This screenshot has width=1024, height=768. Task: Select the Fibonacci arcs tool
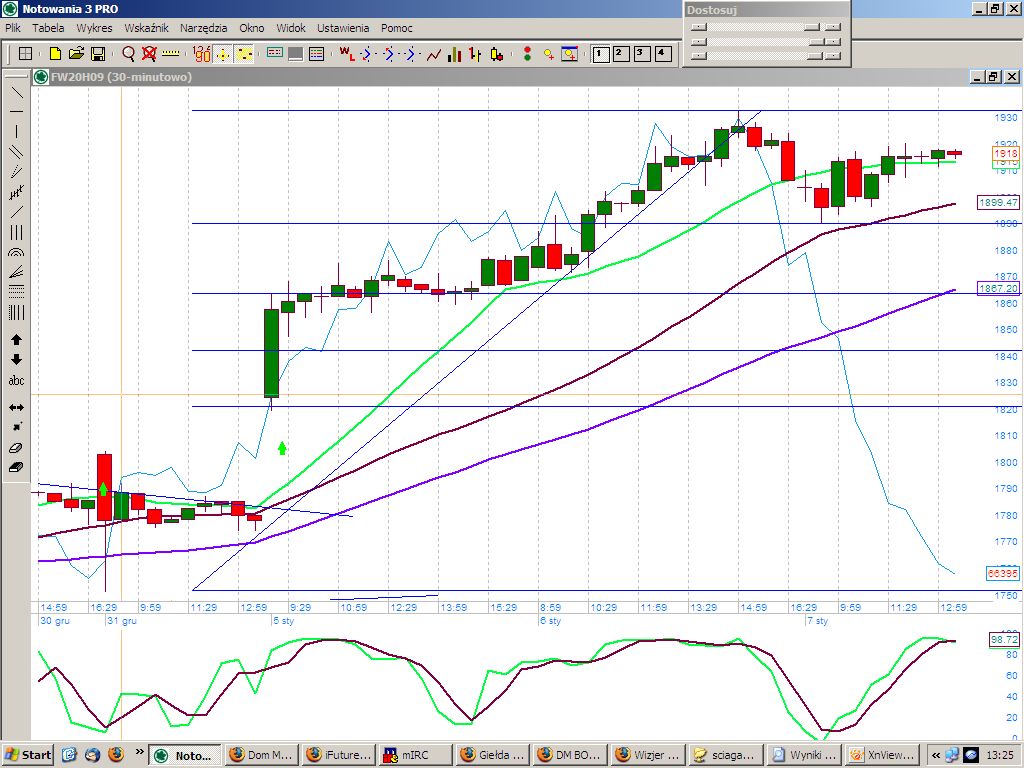pos(16,252)
